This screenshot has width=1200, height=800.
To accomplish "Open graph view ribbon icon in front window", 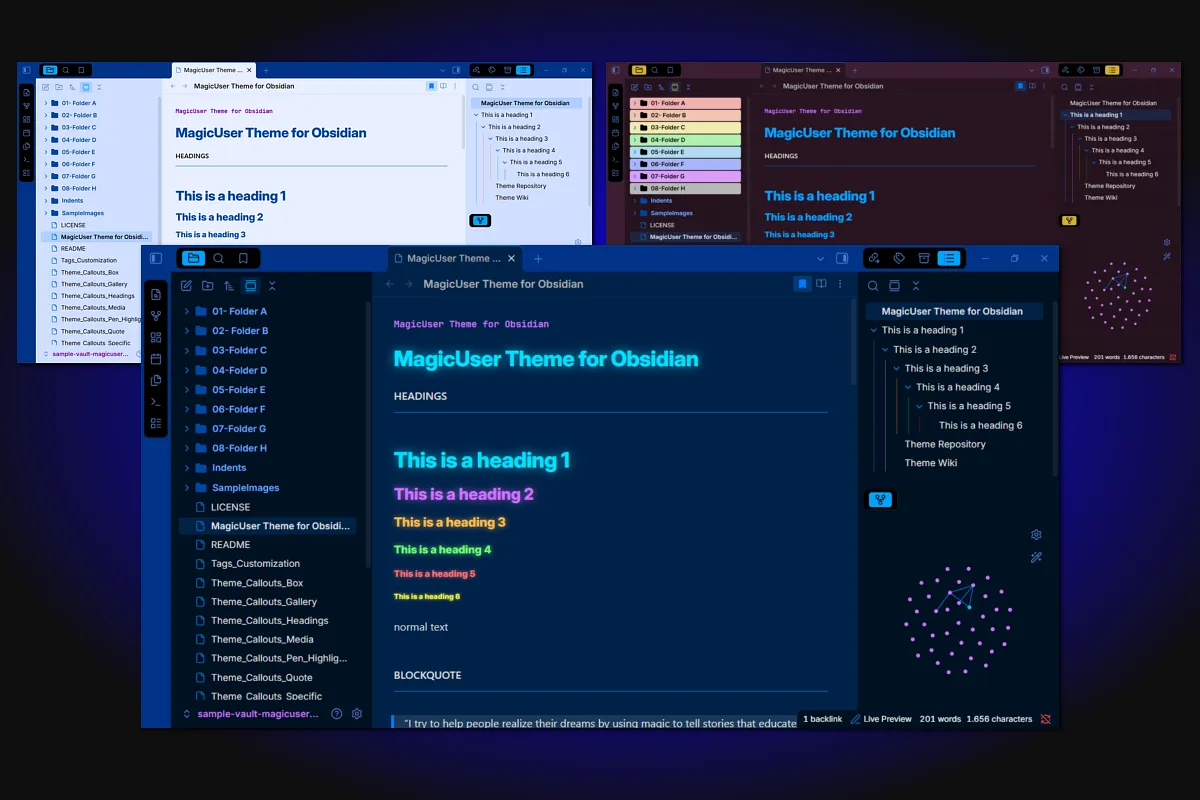I will point(156,316).
